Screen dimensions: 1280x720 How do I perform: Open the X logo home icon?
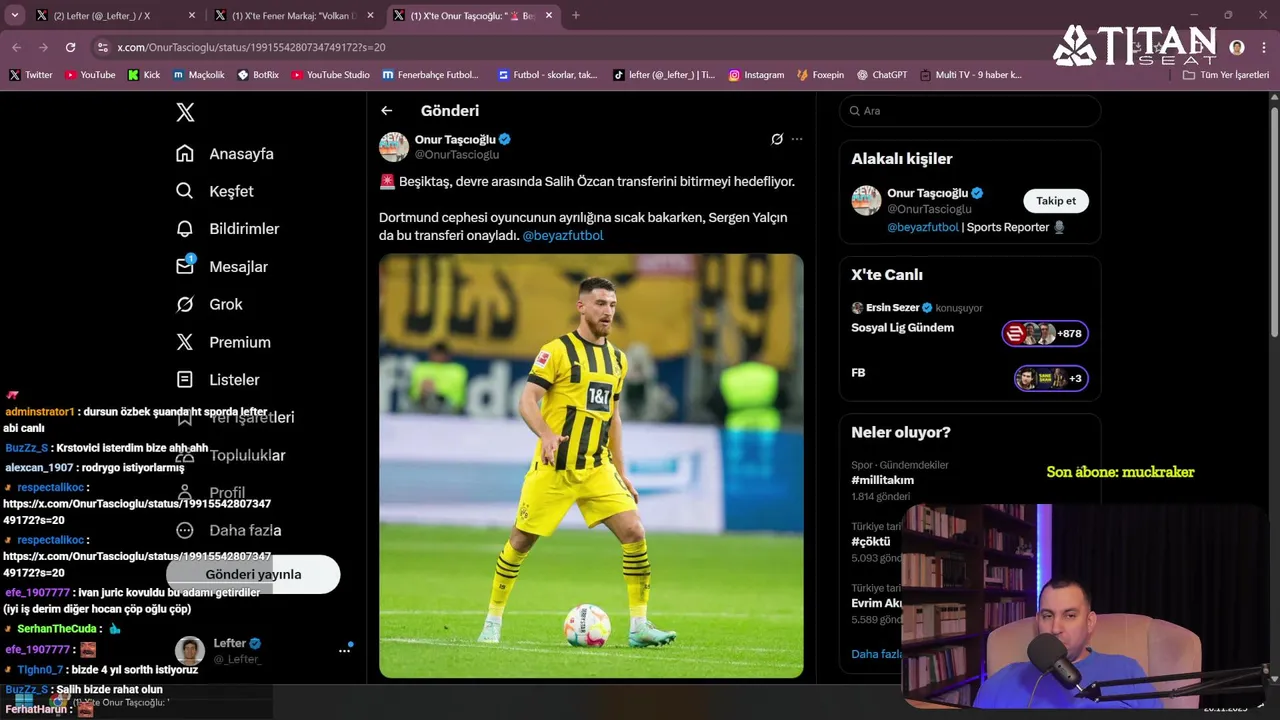pos(185,112)
